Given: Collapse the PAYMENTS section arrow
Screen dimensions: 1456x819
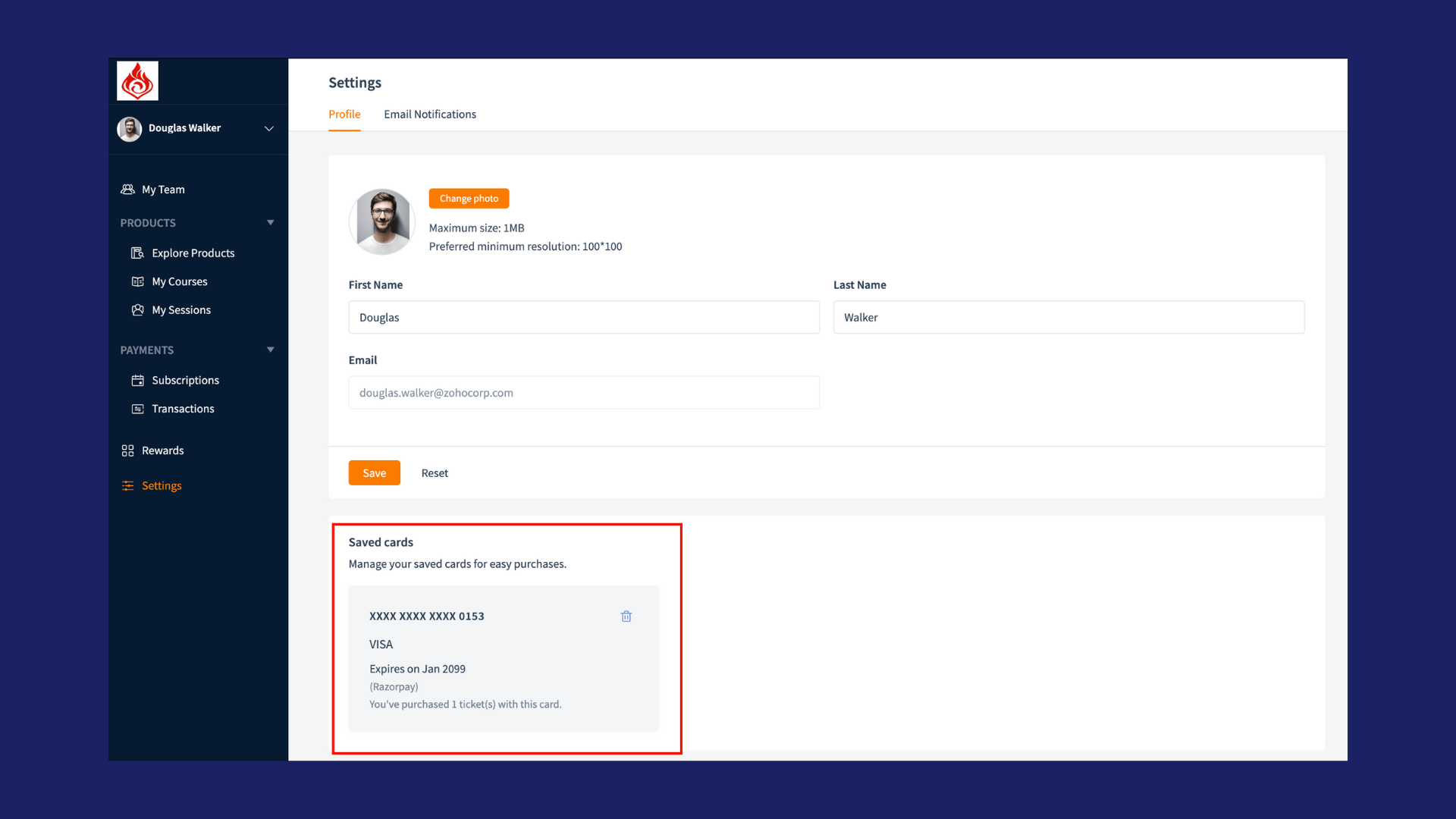Looking at the screenshot, I should coord(270,350).
